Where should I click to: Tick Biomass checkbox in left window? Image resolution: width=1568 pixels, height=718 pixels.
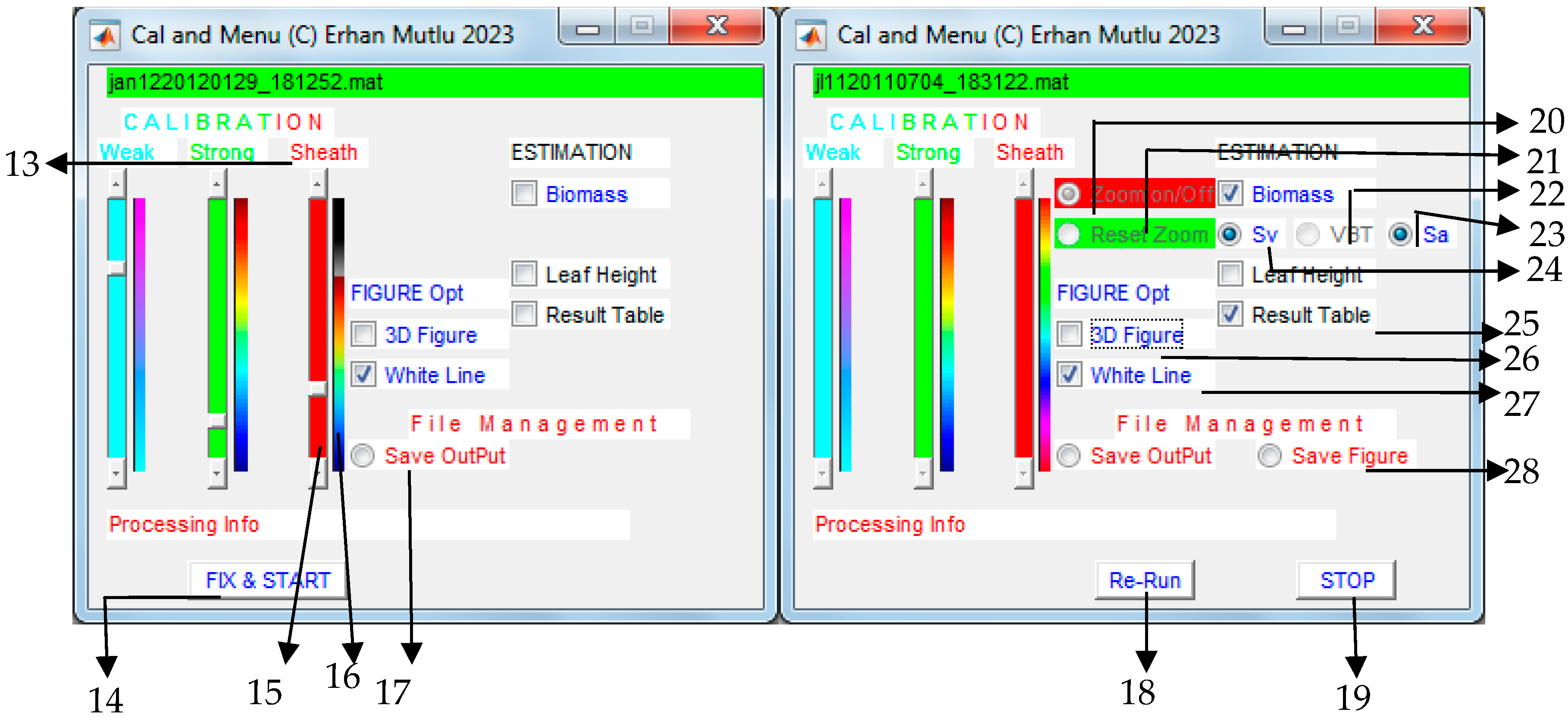[524, 194]
